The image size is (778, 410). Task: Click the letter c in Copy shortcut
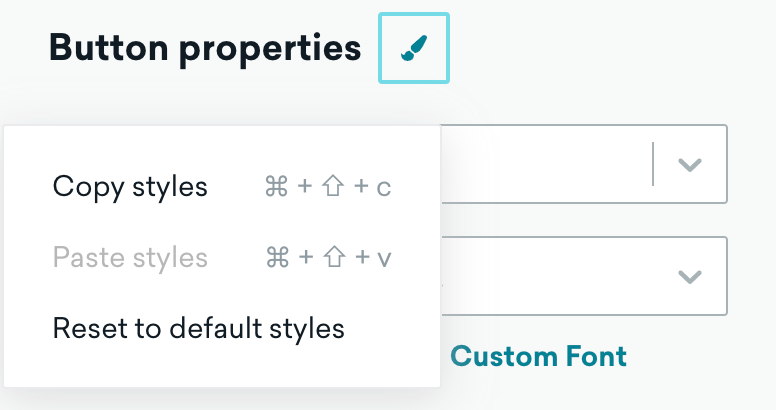(384, 189)
